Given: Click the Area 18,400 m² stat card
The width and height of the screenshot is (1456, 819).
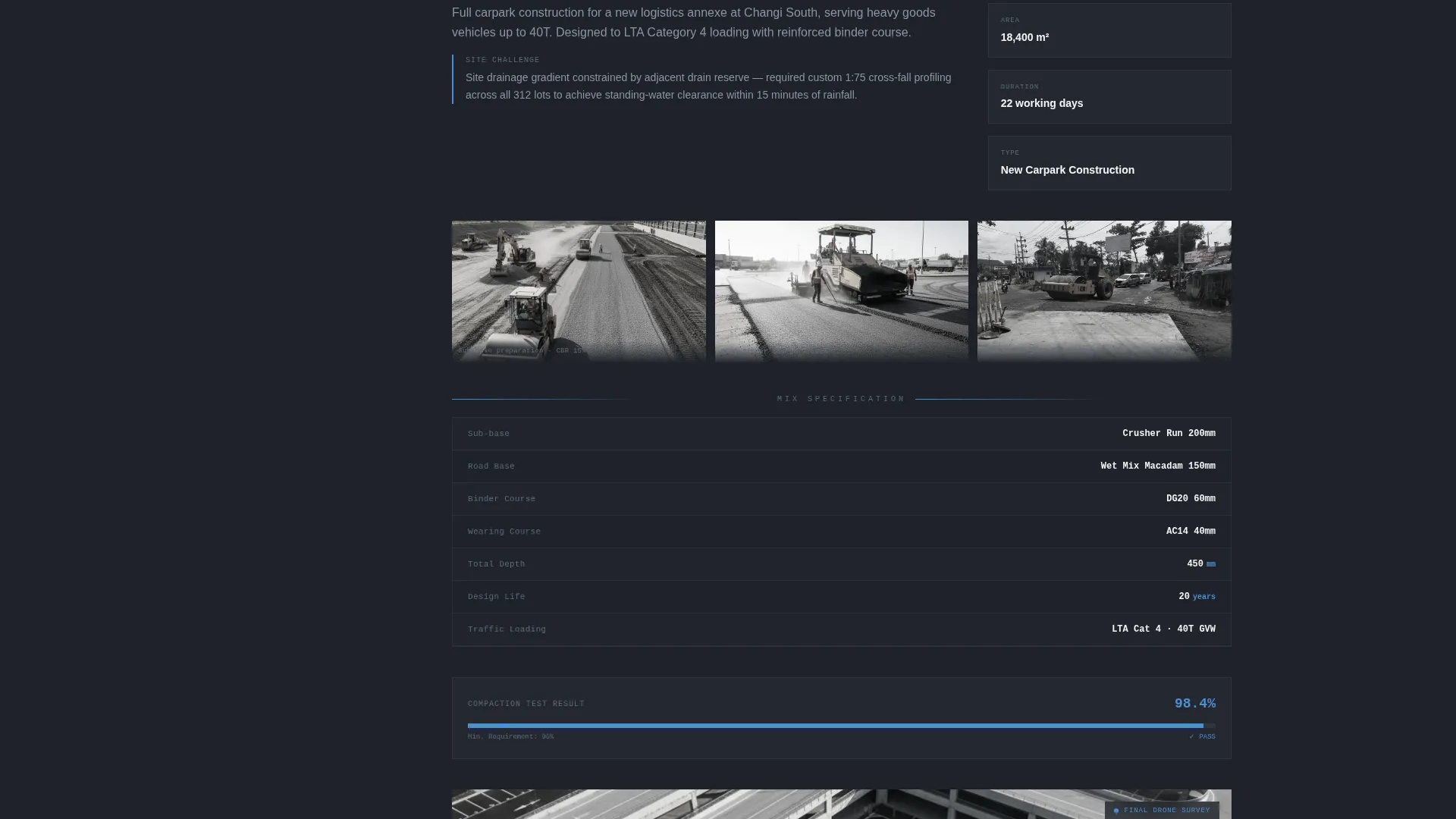Looking at the screenshot, I should 1109,30.
